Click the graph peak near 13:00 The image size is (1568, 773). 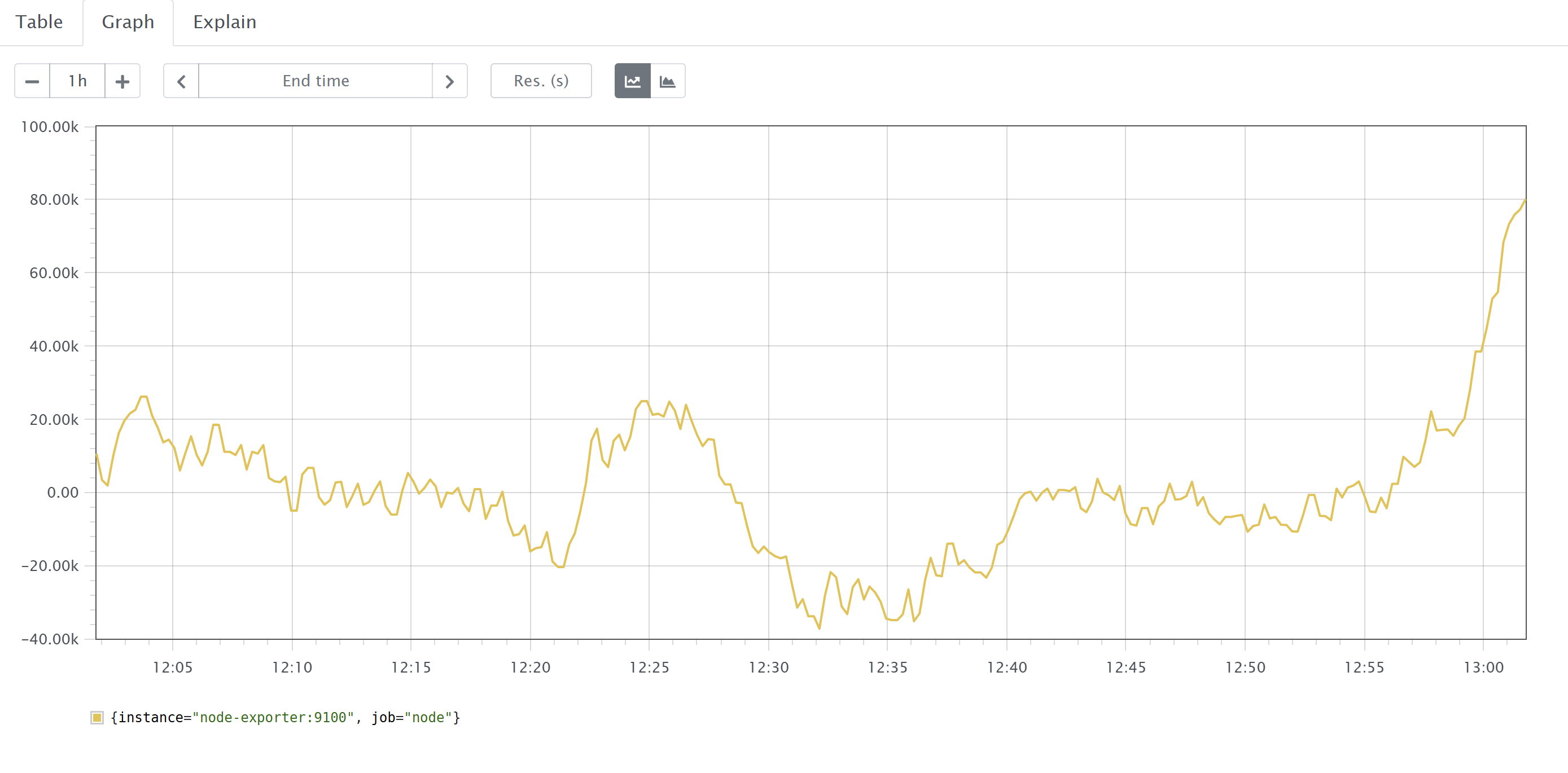(x=1523, y=201)
